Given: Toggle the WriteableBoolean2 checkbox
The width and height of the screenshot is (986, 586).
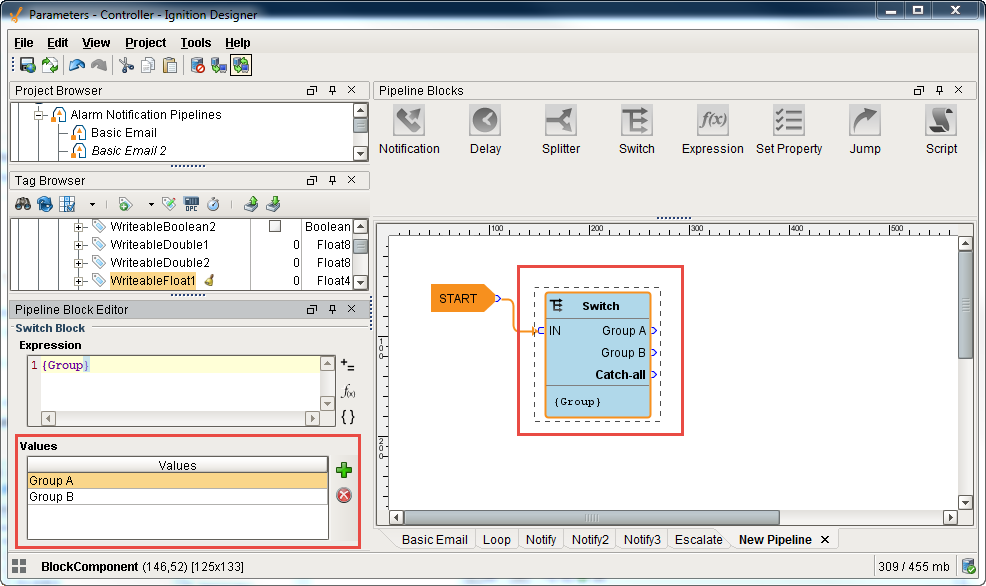Looking at the screenshot, I should coord(275,226).
